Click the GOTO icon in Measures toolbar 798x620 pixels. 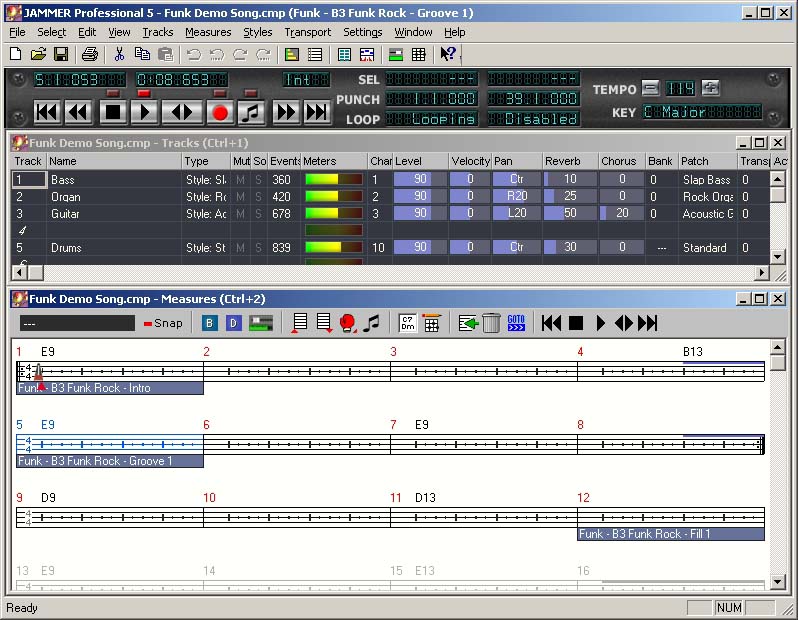[516, 323]
